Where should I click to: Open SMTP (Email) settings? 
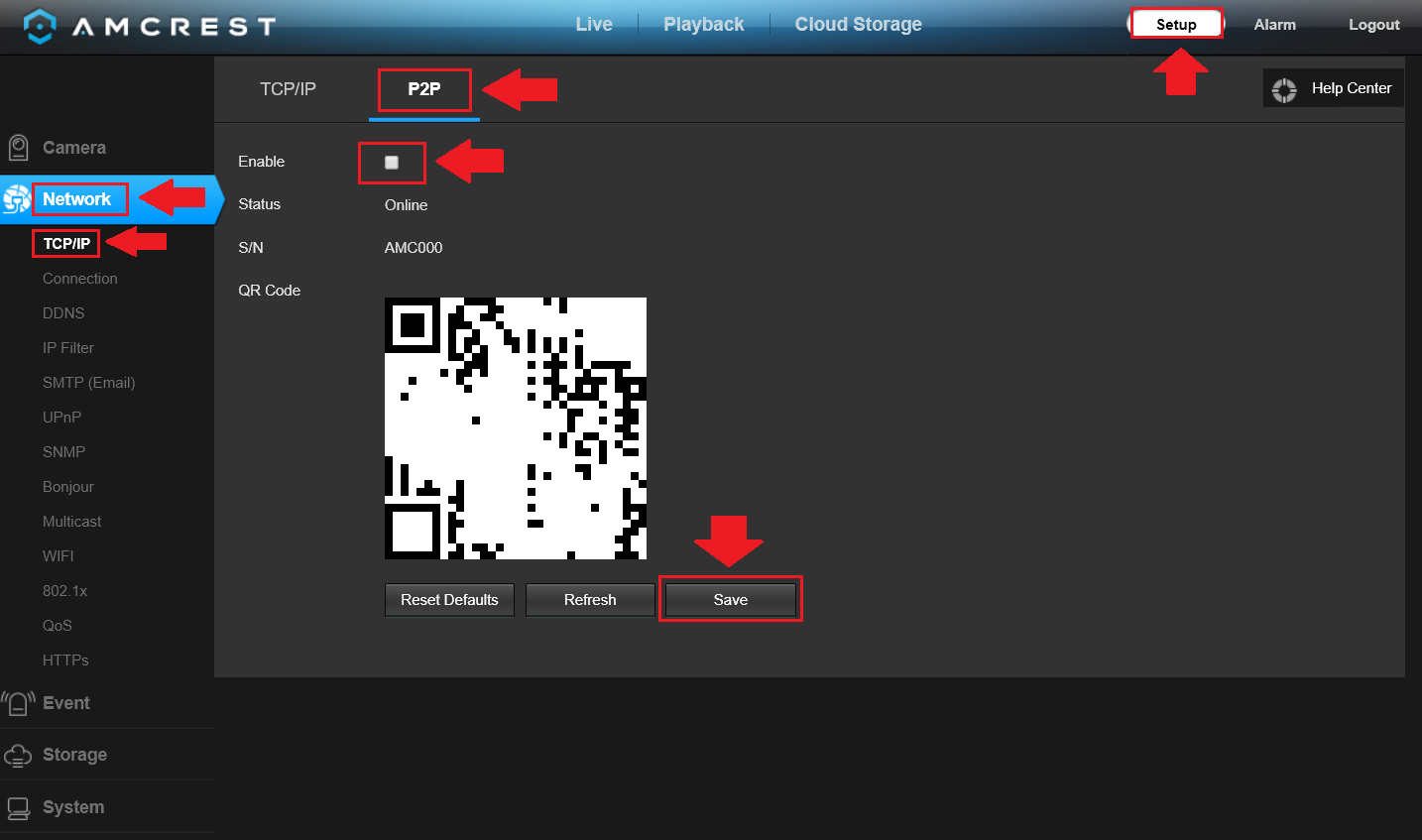point(89,383)
